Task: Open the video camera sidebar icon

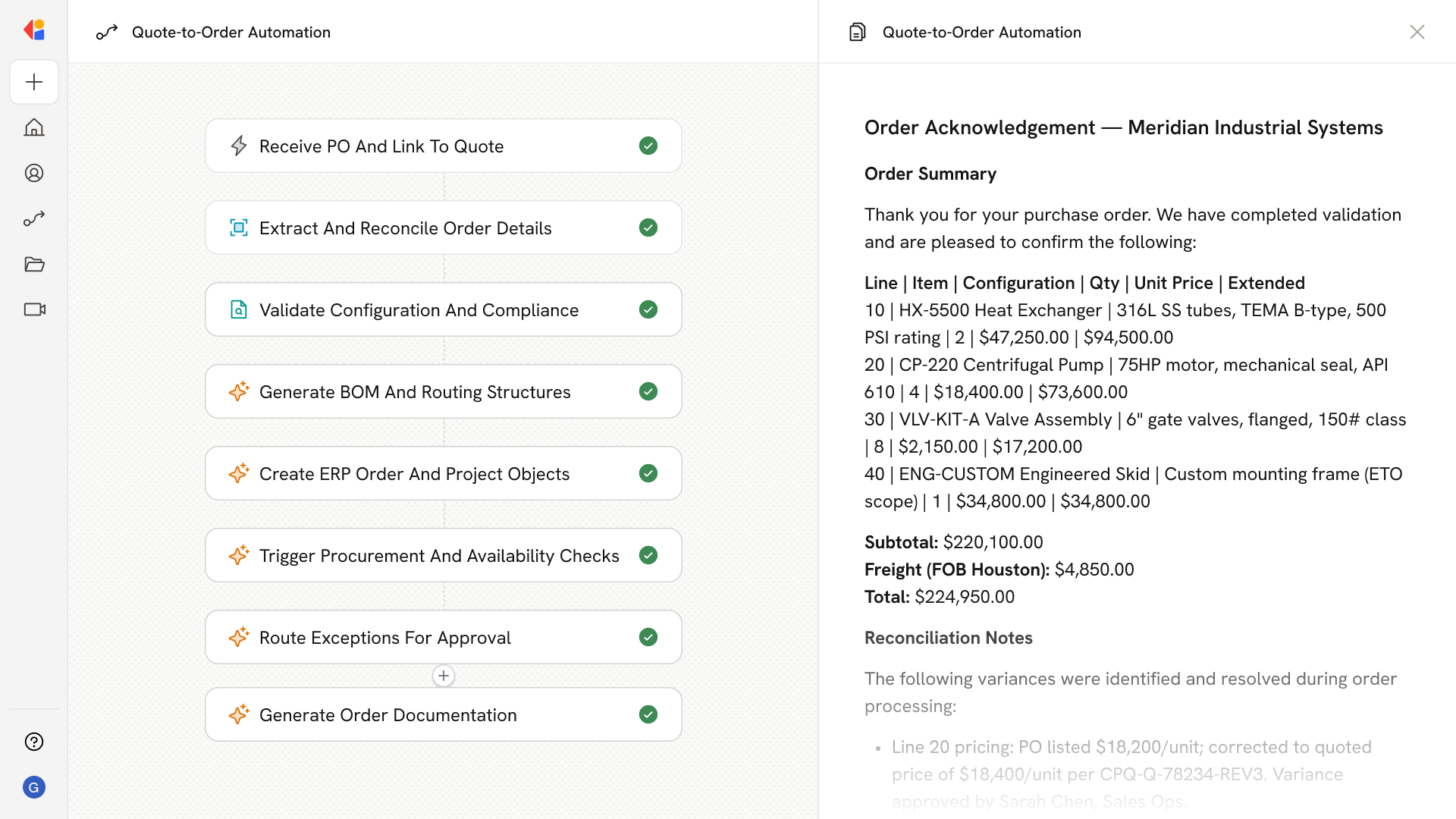Action: [x=34, y=309]
